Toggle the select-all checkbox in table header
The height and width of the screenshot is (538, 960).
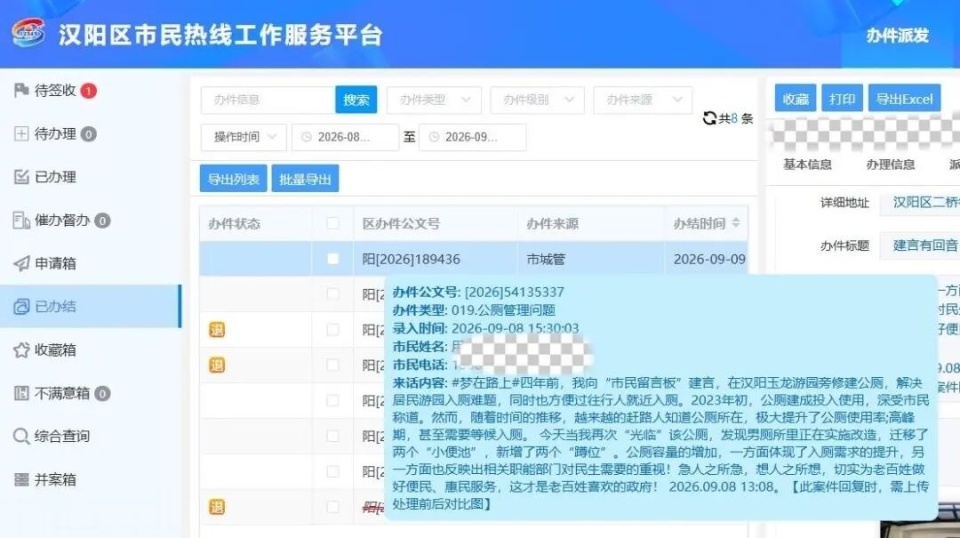pos(332,223)
